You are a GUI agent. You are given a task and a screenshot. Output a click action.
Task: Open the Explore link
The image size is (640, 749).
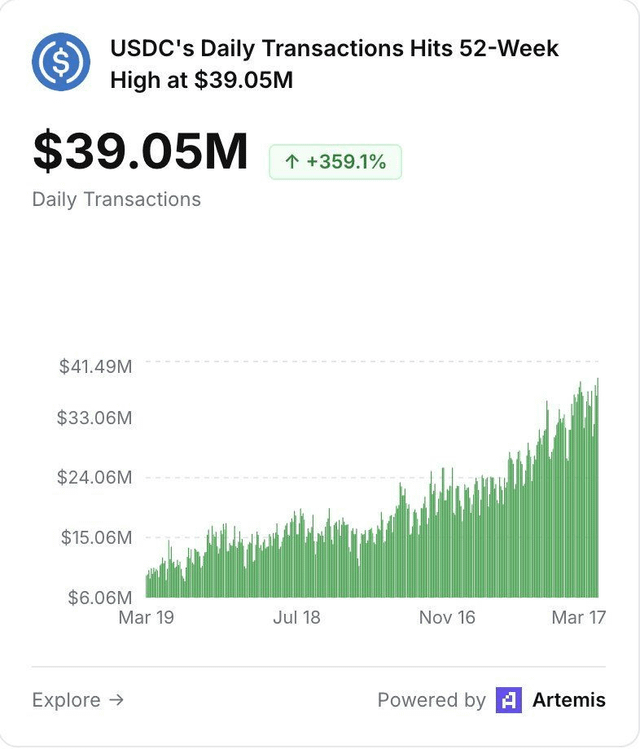(78, 700)
